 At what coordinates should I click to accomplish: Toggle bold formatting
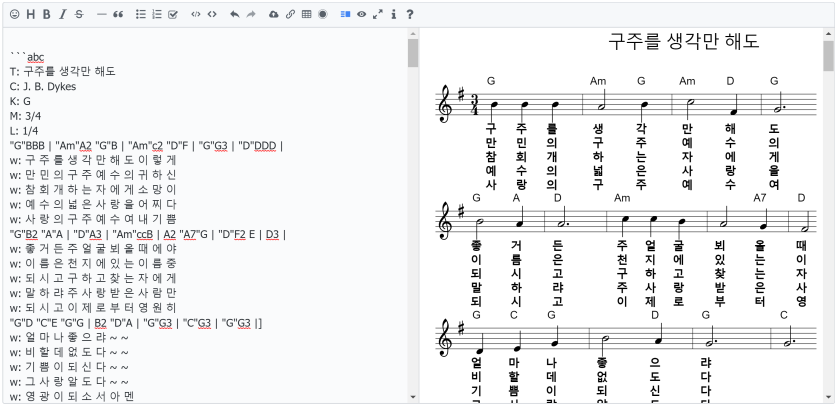46,14
